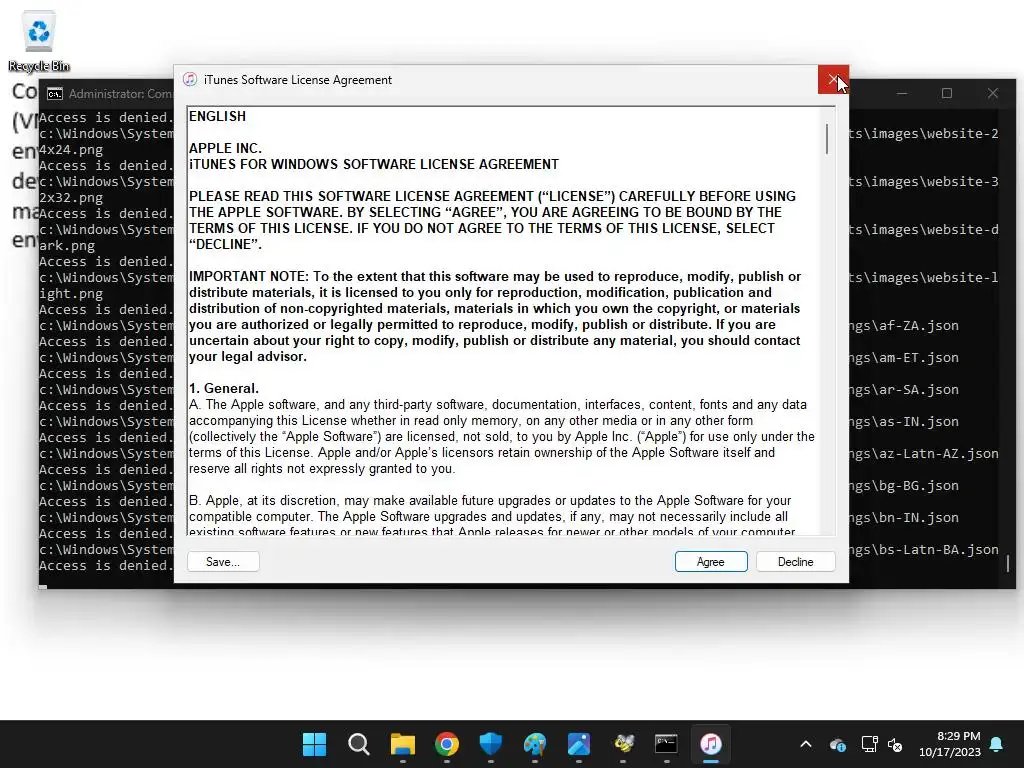Click "ngs\ar-SA.json" in Command Prompt
Screen dimensions: 1024x768
(904, 389)
